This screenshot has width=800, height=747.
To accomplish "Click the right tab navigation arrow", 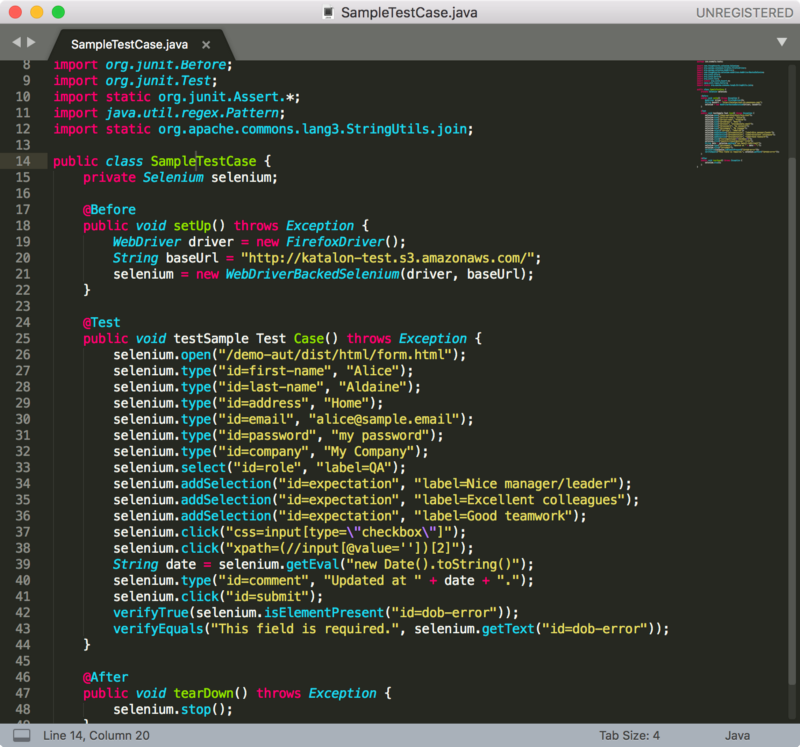I will [x=31, y=43].
